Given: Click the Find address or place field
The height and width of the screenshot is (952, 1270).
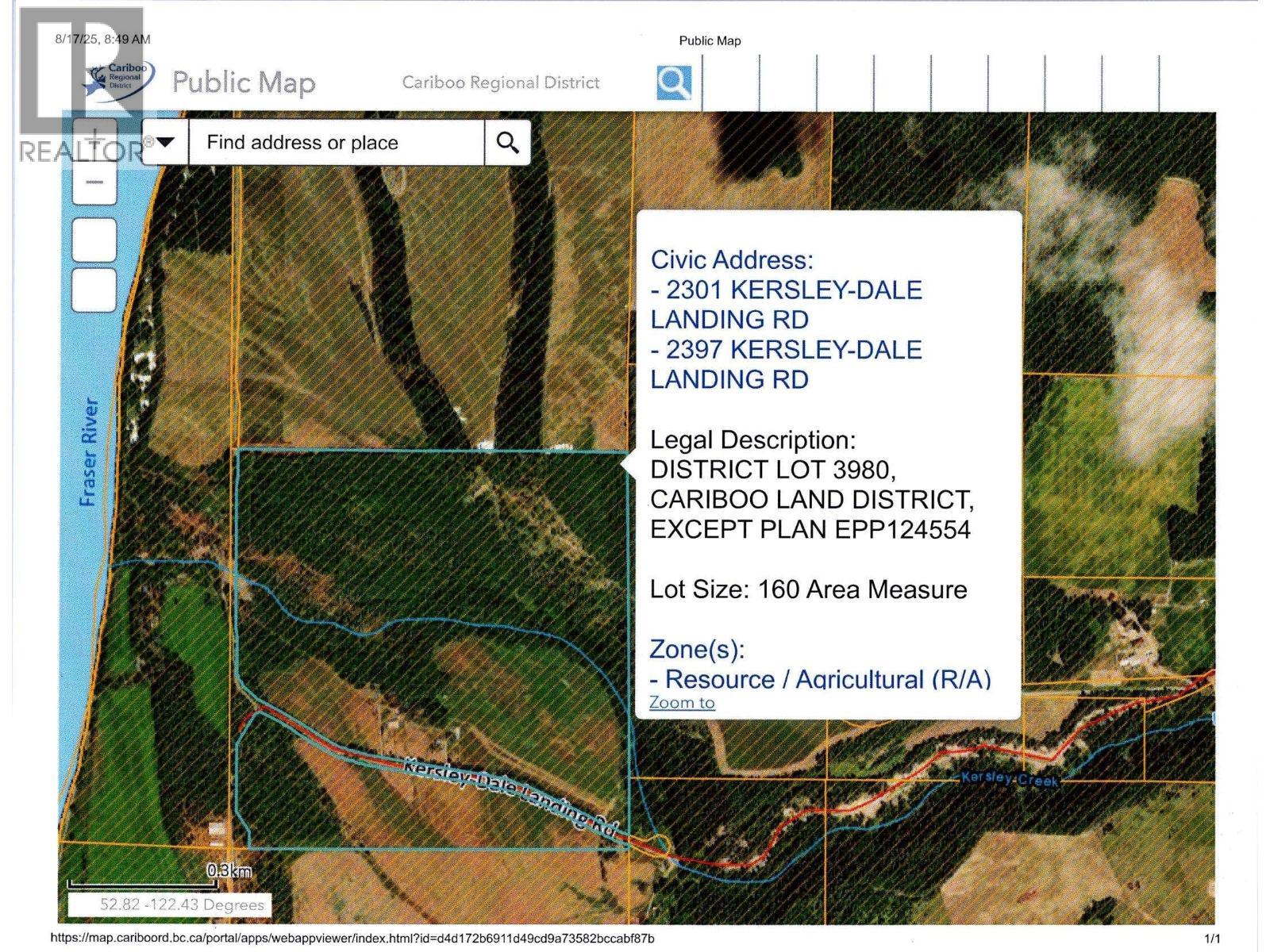Looking at the screenshot, I should pyautogui.click(x=336, y=143).
